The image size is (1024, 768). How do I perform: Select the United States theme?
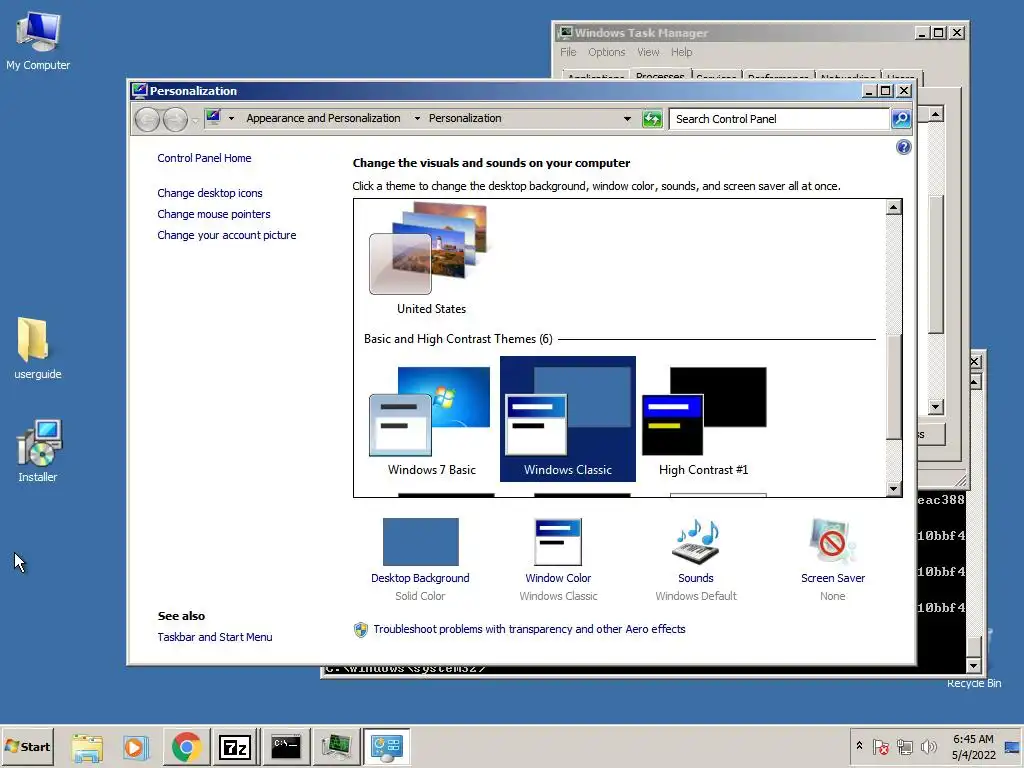tap(431, 259)
